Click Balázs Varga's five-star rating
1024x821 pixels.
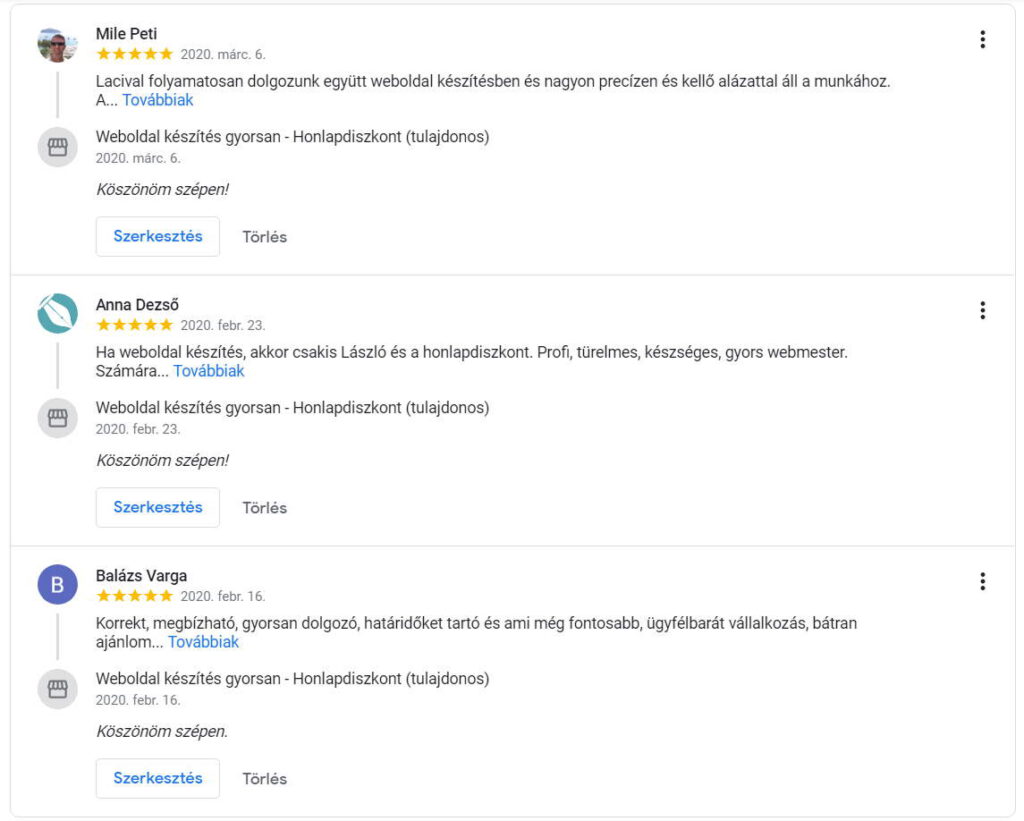135,596
